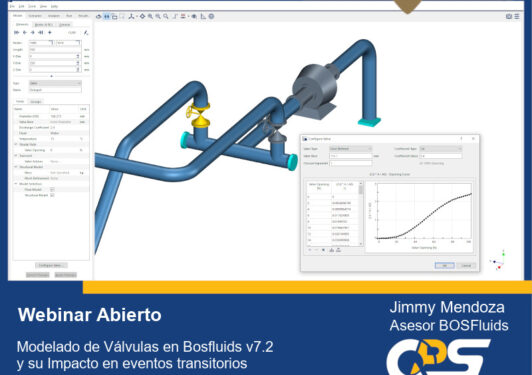Click the axis orientation icon in toolbar

click(x=131, y=16)
